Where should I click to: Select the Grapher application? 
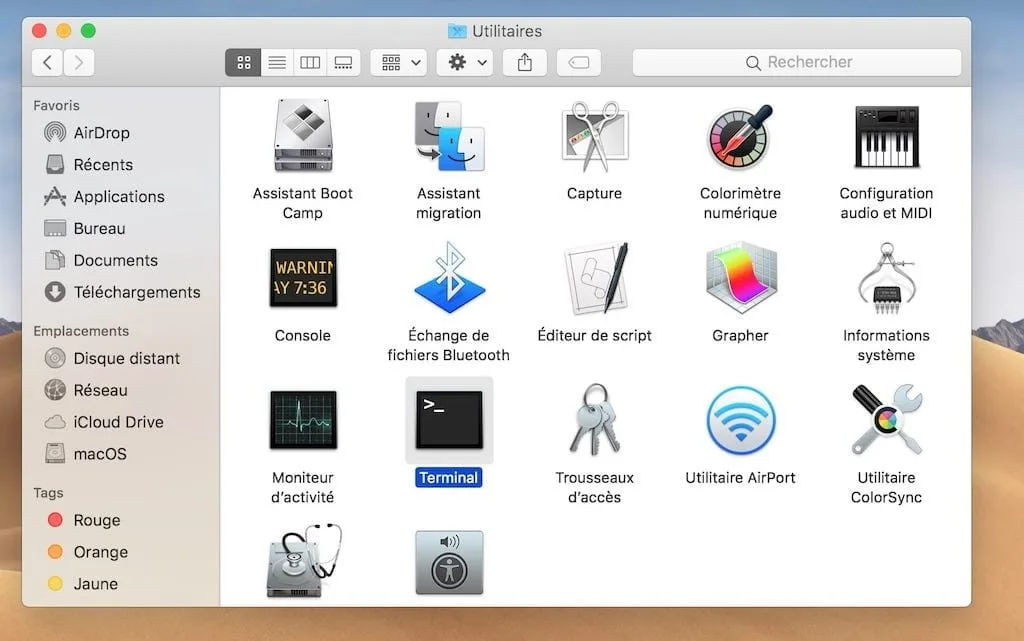point(739,278)
